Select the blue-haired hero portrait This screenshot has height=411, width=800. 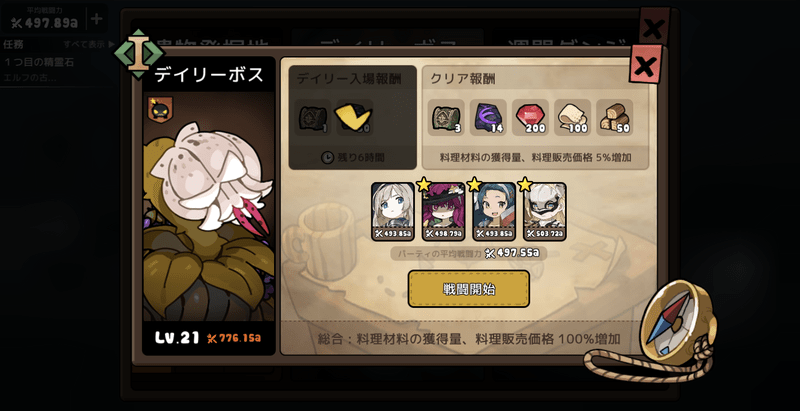click(493, 211)
